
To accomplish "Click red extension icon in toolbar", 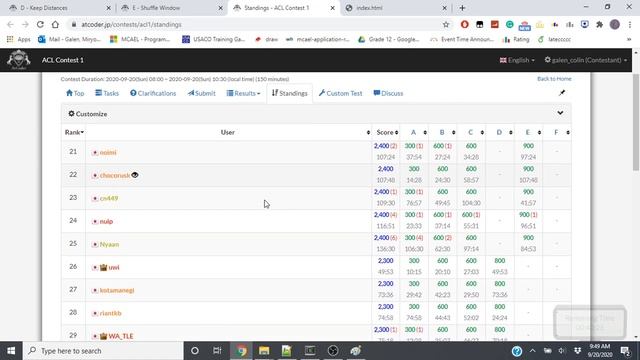I will point(464,24).
